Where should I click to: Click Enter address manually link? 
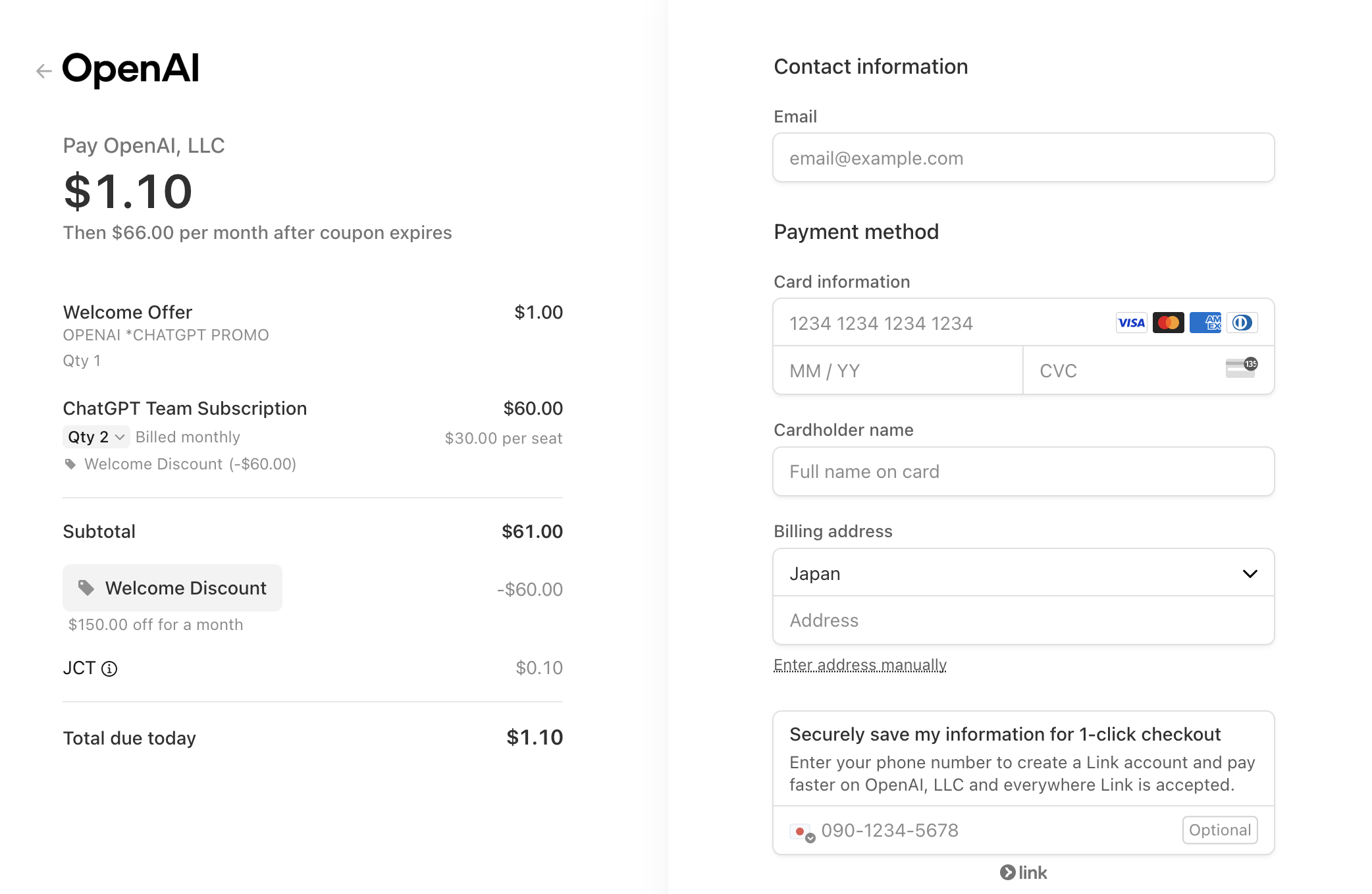click(860, 665)
